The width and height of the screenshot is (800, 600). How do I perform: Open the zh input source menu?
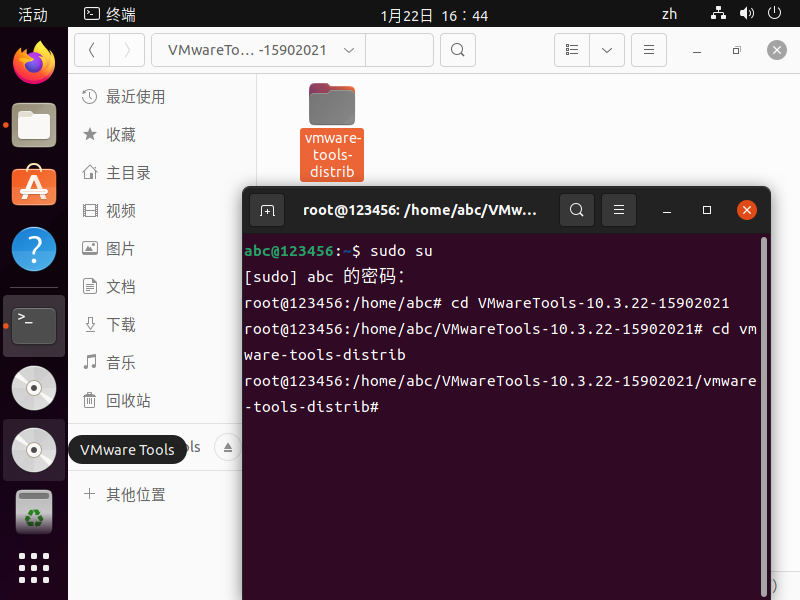669,14
